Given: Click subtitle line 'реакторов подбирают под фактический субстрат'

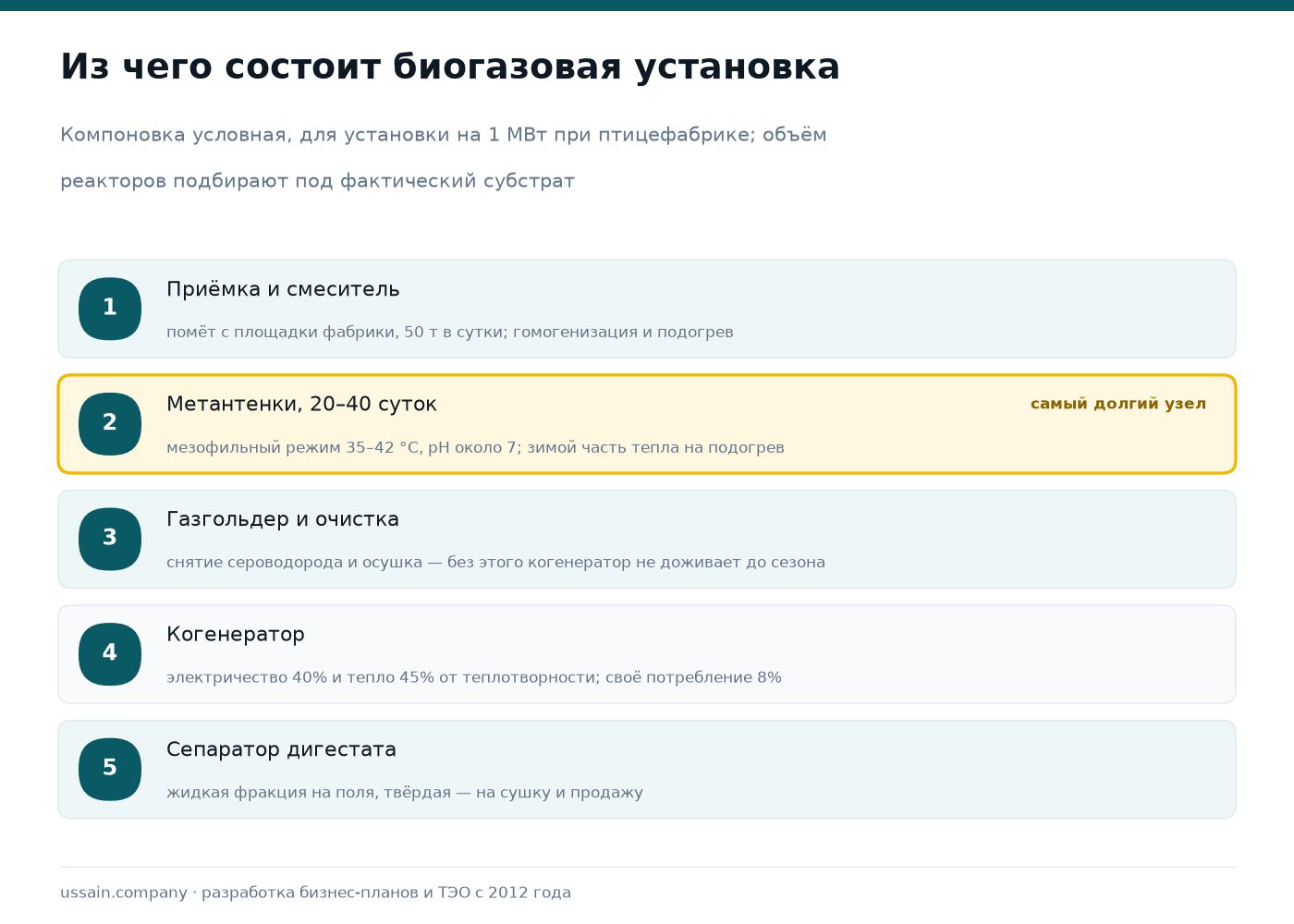Looking at the screenshot, I should coord(317,181).
